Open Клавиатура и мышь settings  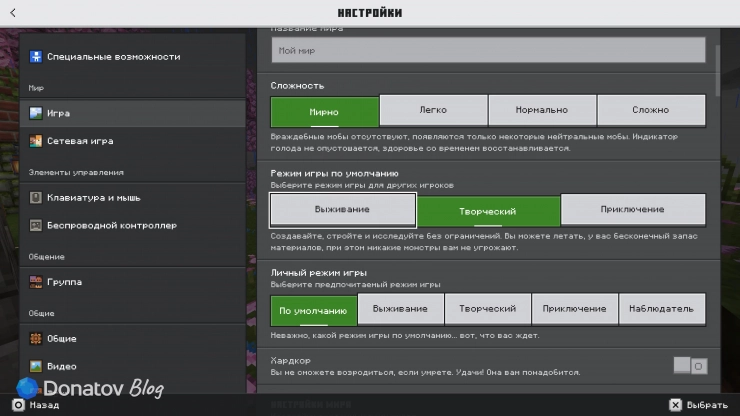click(133, 197)
